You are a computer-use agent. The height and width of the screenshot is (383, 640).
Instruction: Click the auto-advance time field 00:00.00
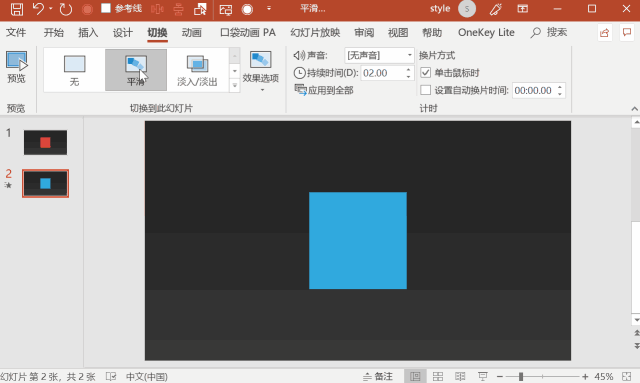(x=533, y=90)
